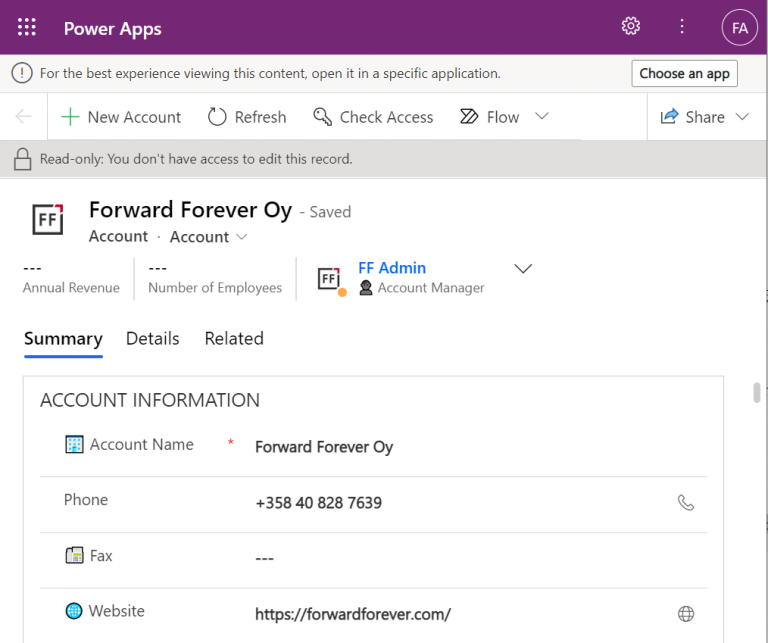Expand the Share dropdown chevron

pyautogui.click(x=742, y=117)
